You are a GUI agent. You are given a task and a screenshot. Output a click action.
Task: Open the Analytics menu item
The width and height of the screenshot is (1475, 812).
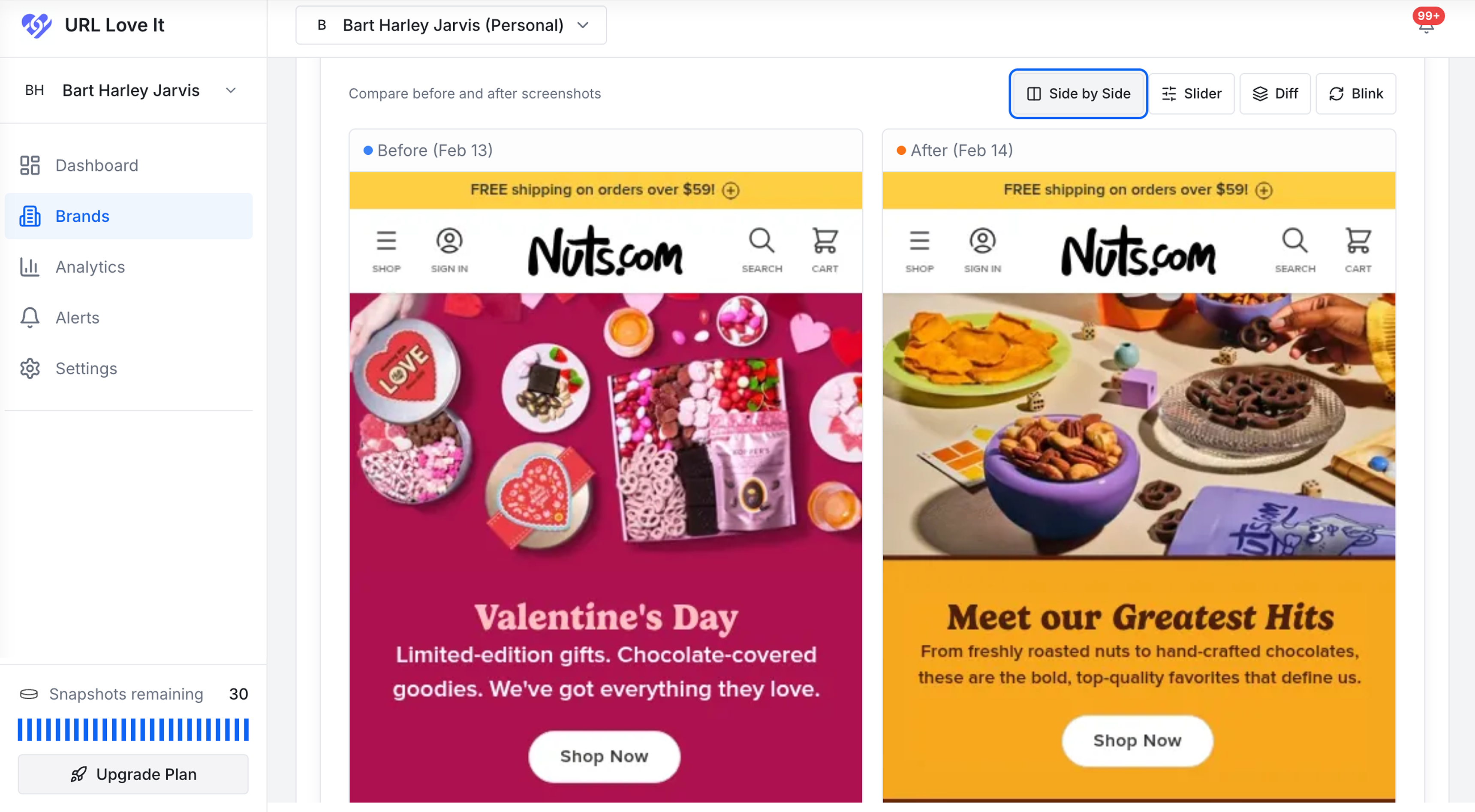click(x=90, y=267)
